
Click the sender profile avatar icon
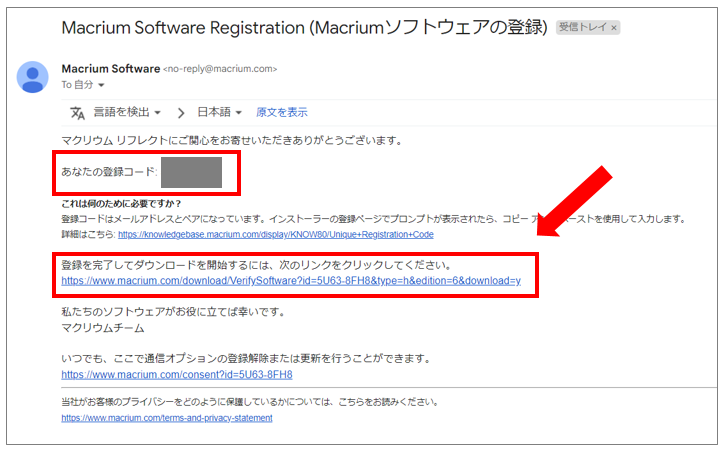(x=32, y=77)
